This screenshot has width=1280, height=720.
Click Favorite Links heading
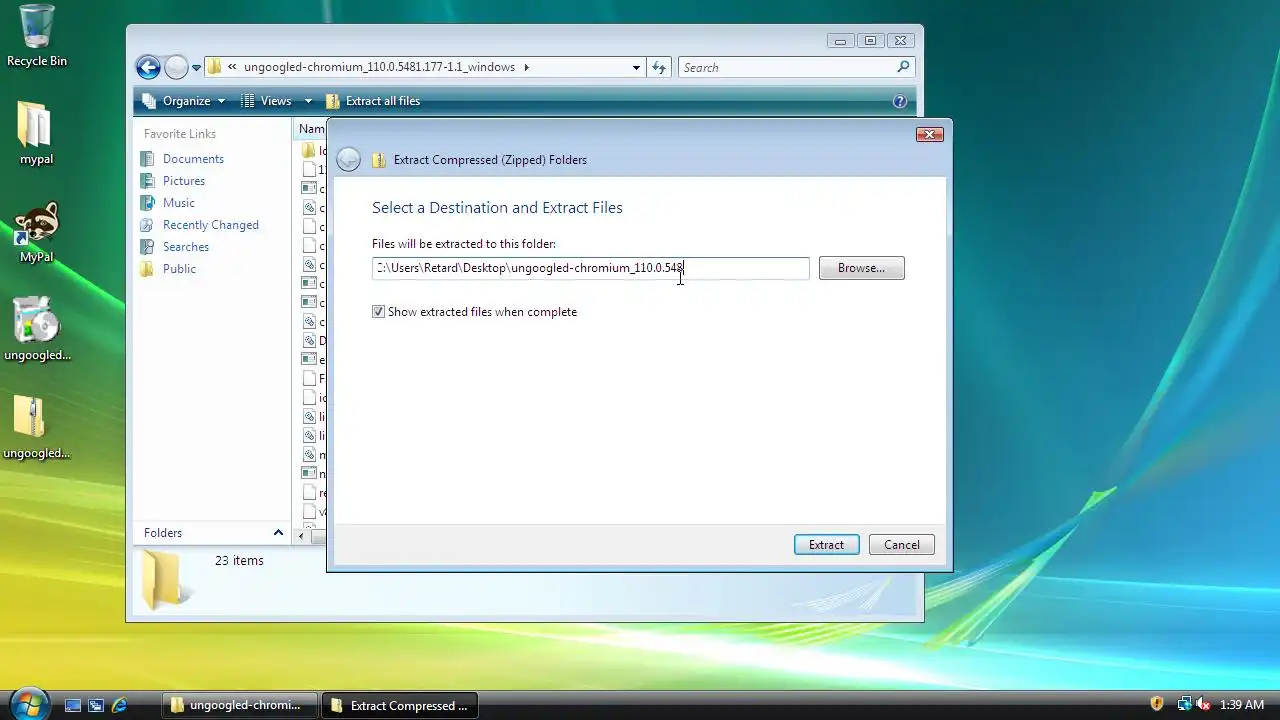click(x=179, y=134)
